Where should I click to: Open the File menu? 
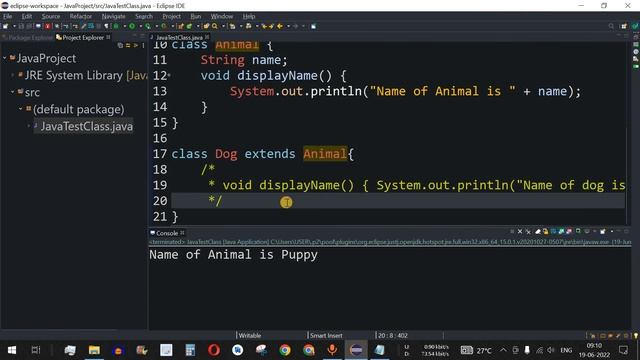[x=7, y=16]
